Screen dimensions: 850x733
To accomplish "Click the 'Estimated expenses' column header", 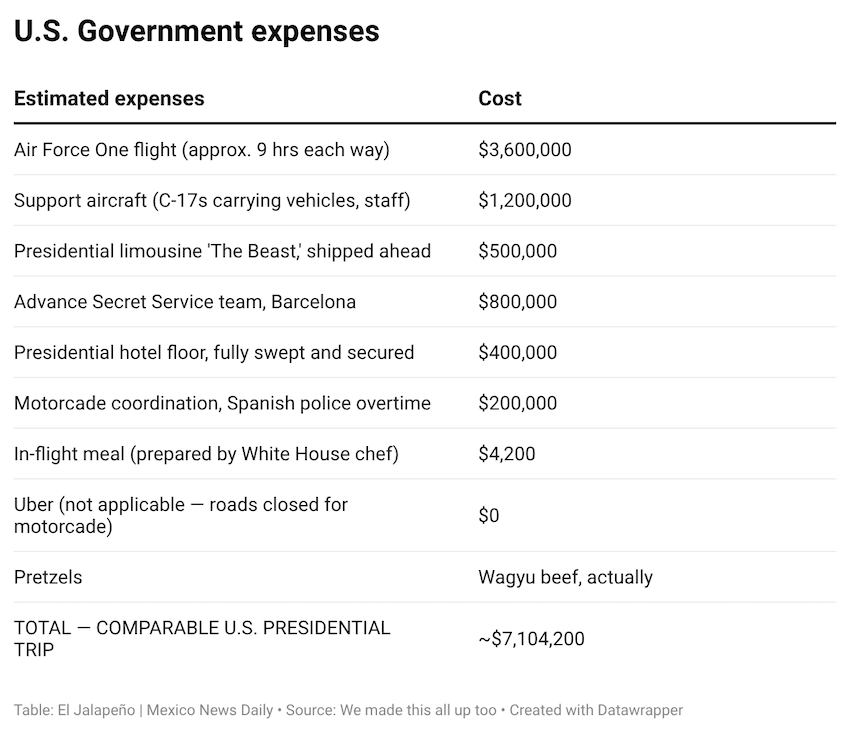I will pos(109,98).
